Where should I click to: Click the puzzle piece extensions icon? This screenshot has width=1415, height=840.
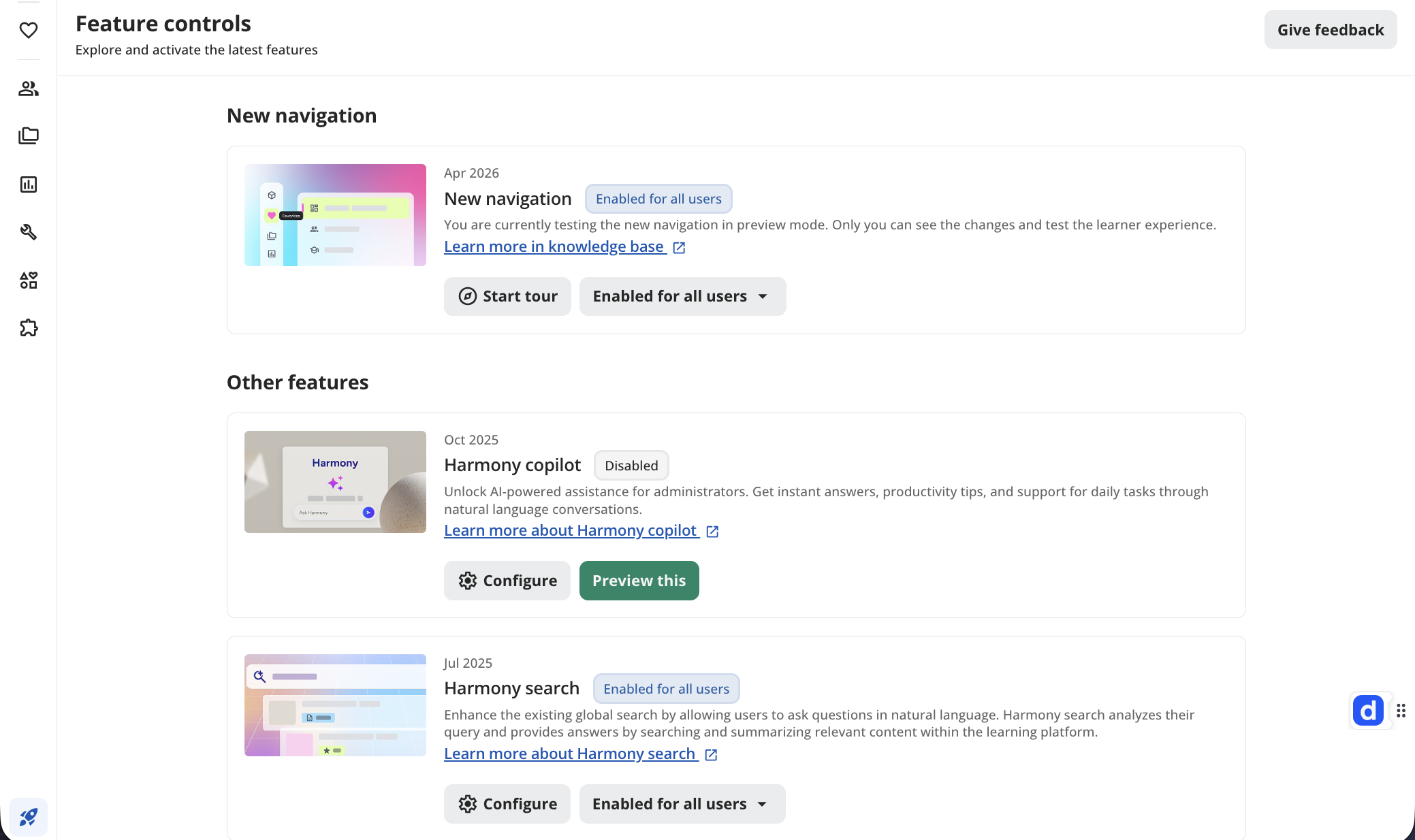pos(29,328)
